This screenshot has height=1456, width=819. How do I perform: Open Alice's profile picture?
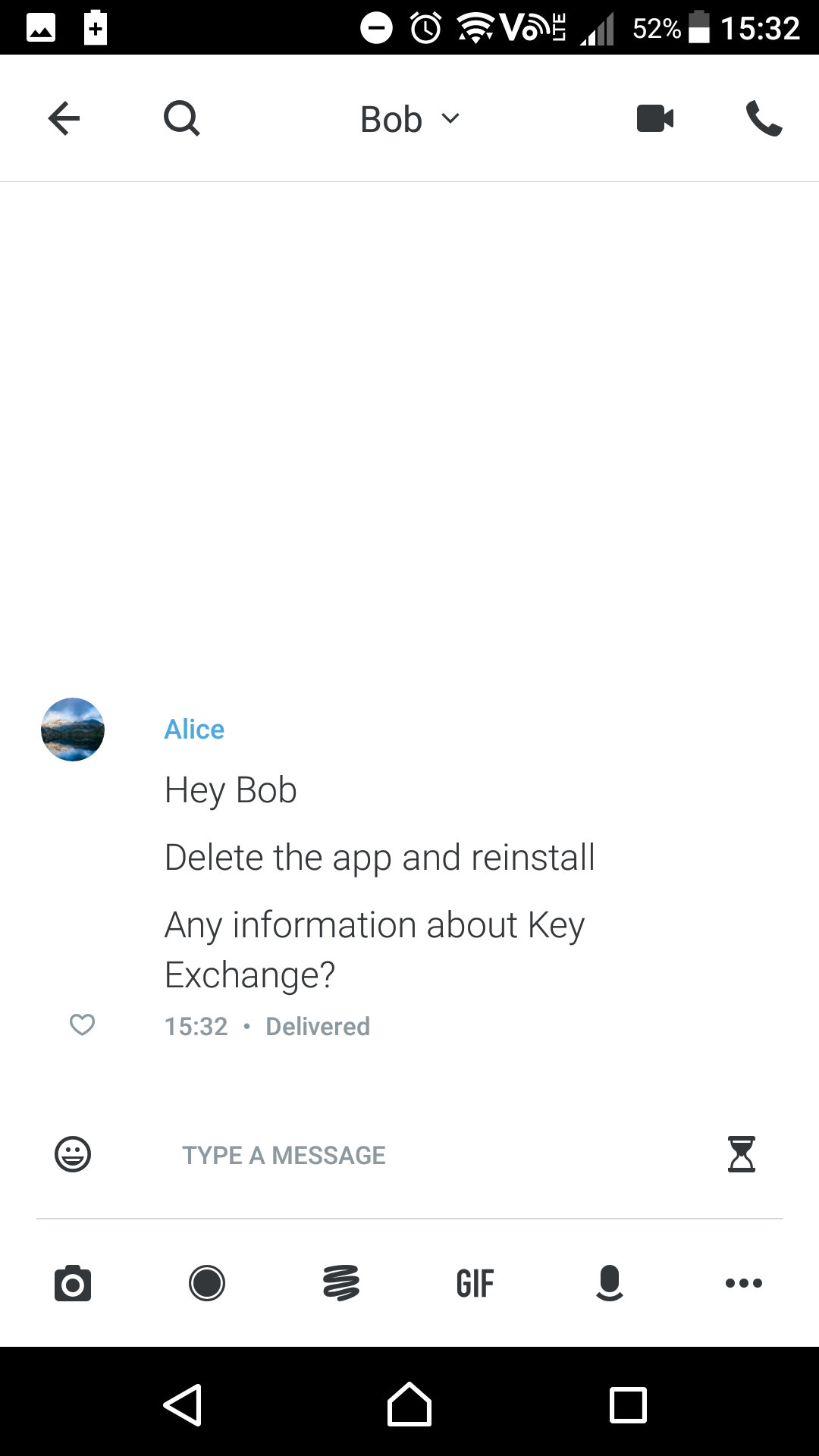[x=73, y=730]
